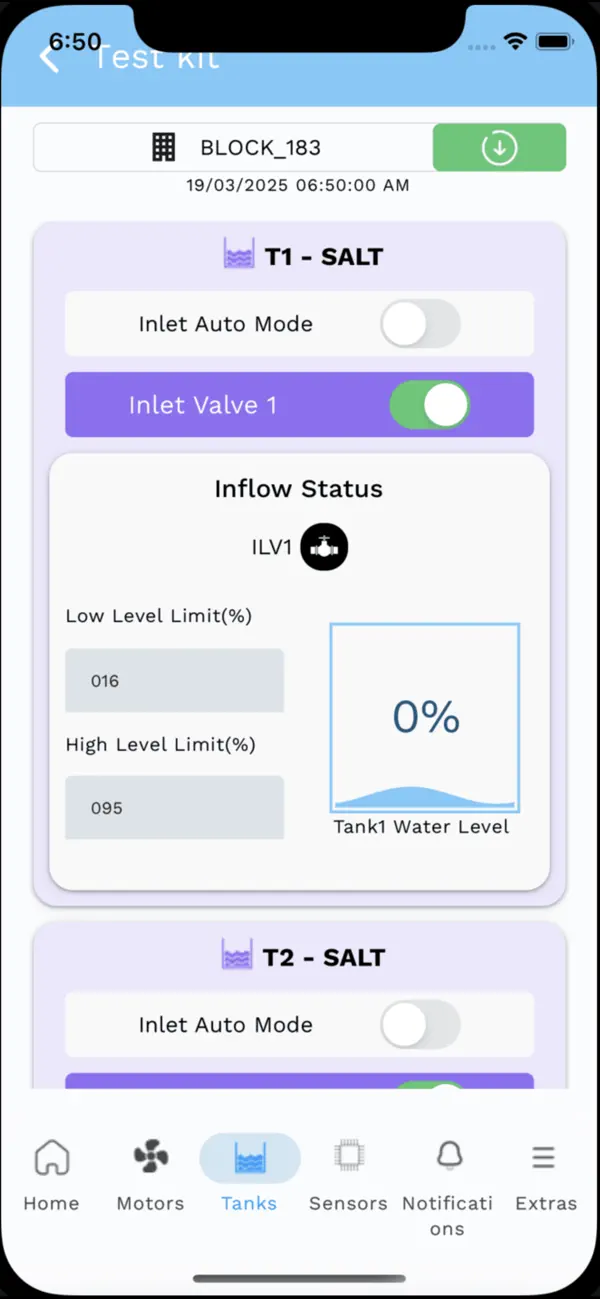This screenshot has width=600, height=1299.
Task: Tap the Tank1 Water Level gauge
Action: click(x=424, y=716)
